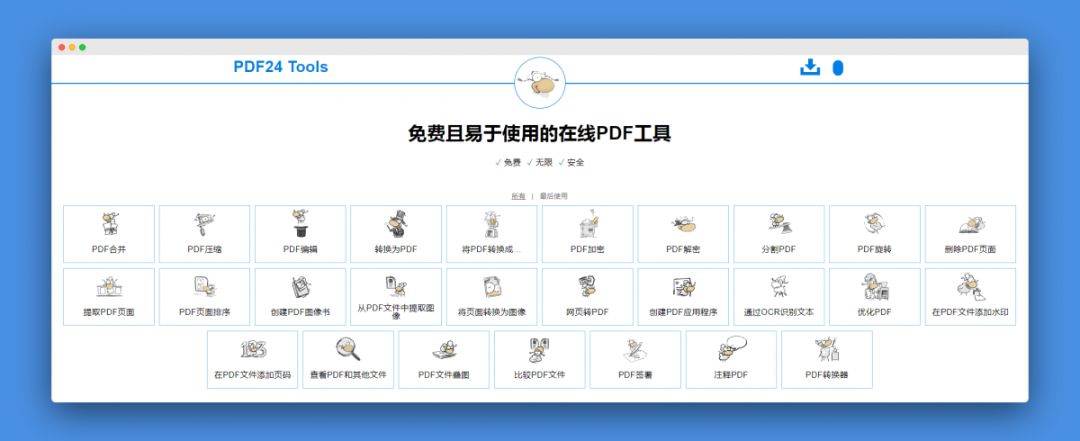
Task: Open the PDF解密 (unlock) tool tile
Action: (683, 234)
